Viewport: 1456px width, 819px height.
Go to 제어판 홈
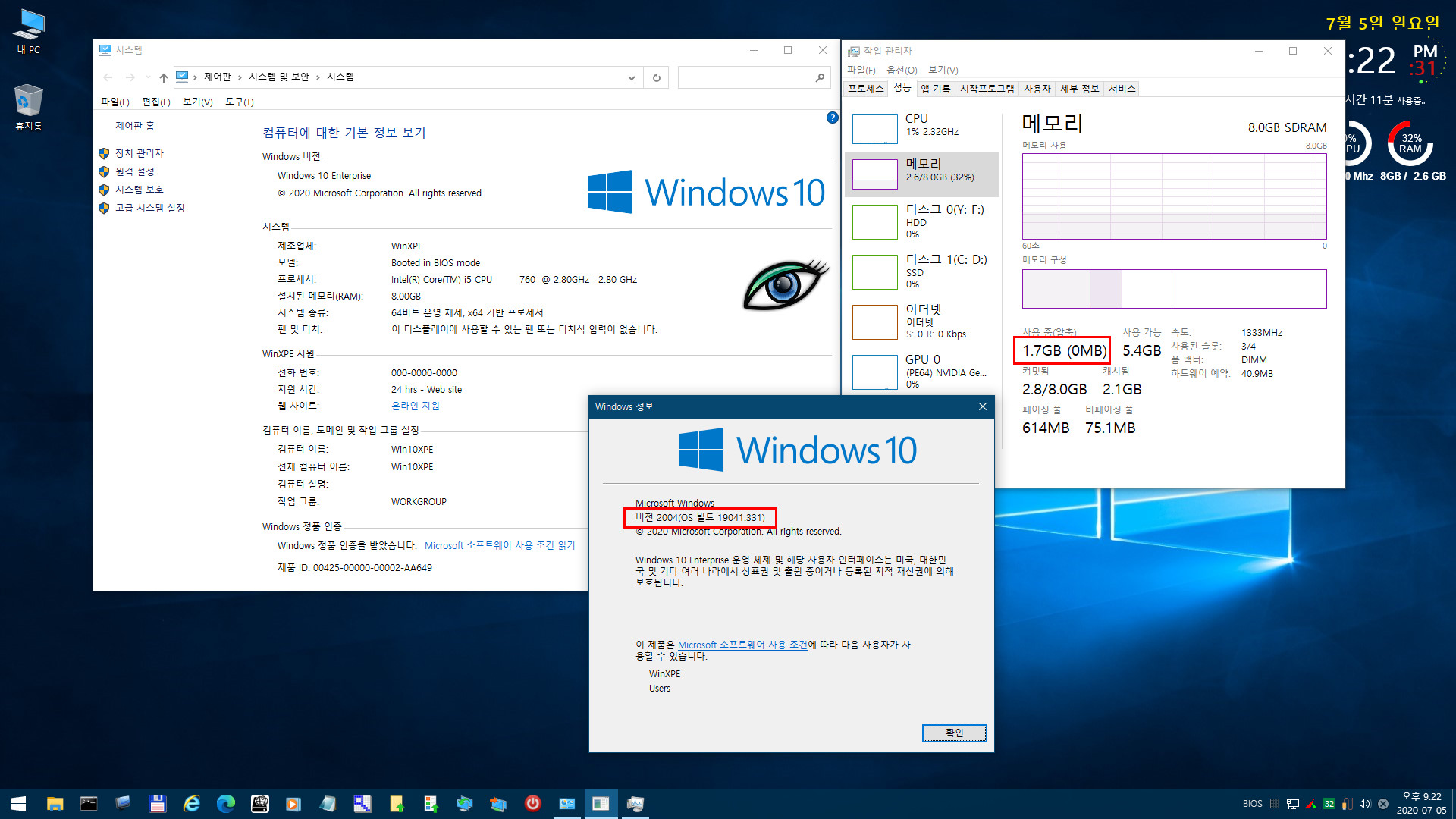point(134,126)
